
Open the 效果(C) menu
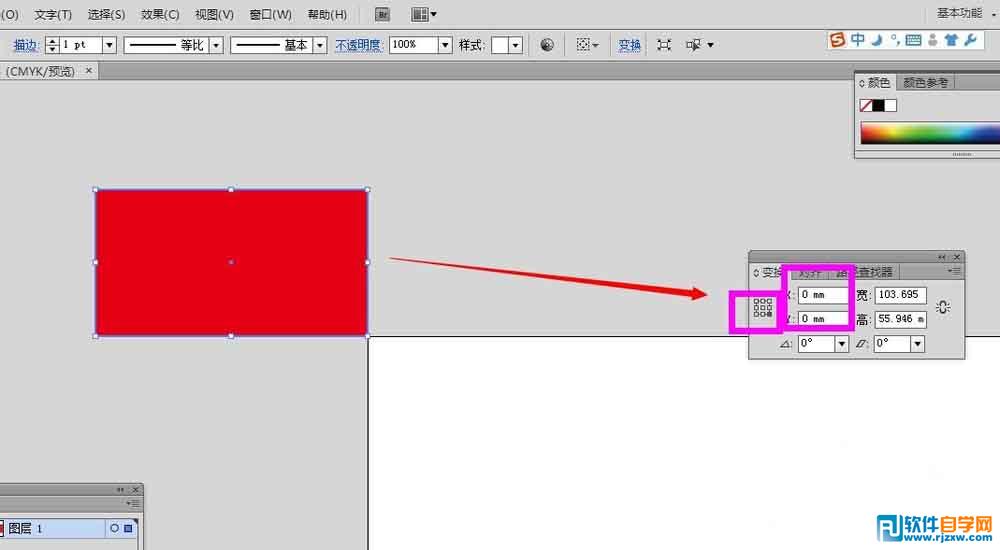pos(160,15)
